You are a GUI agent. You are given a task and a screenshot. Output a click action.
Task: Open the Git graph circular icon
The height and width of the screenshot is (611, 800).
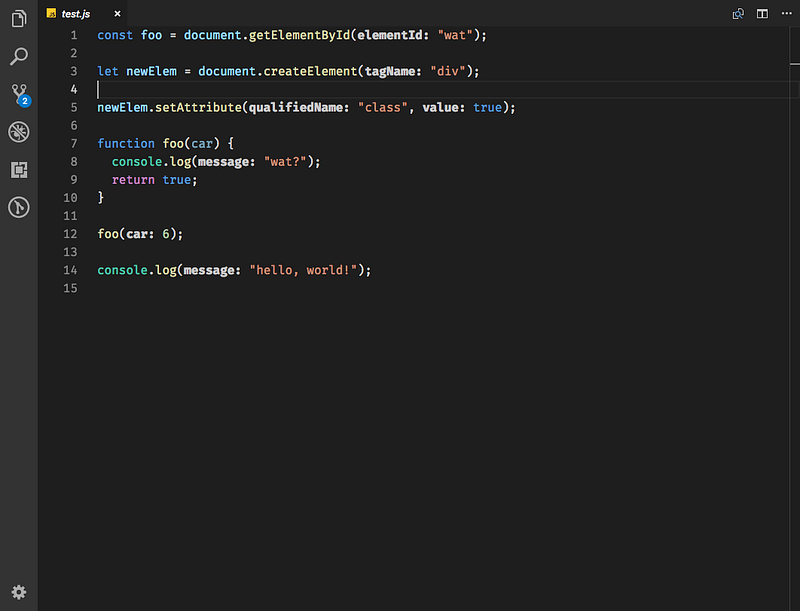[x=19, y=207]
